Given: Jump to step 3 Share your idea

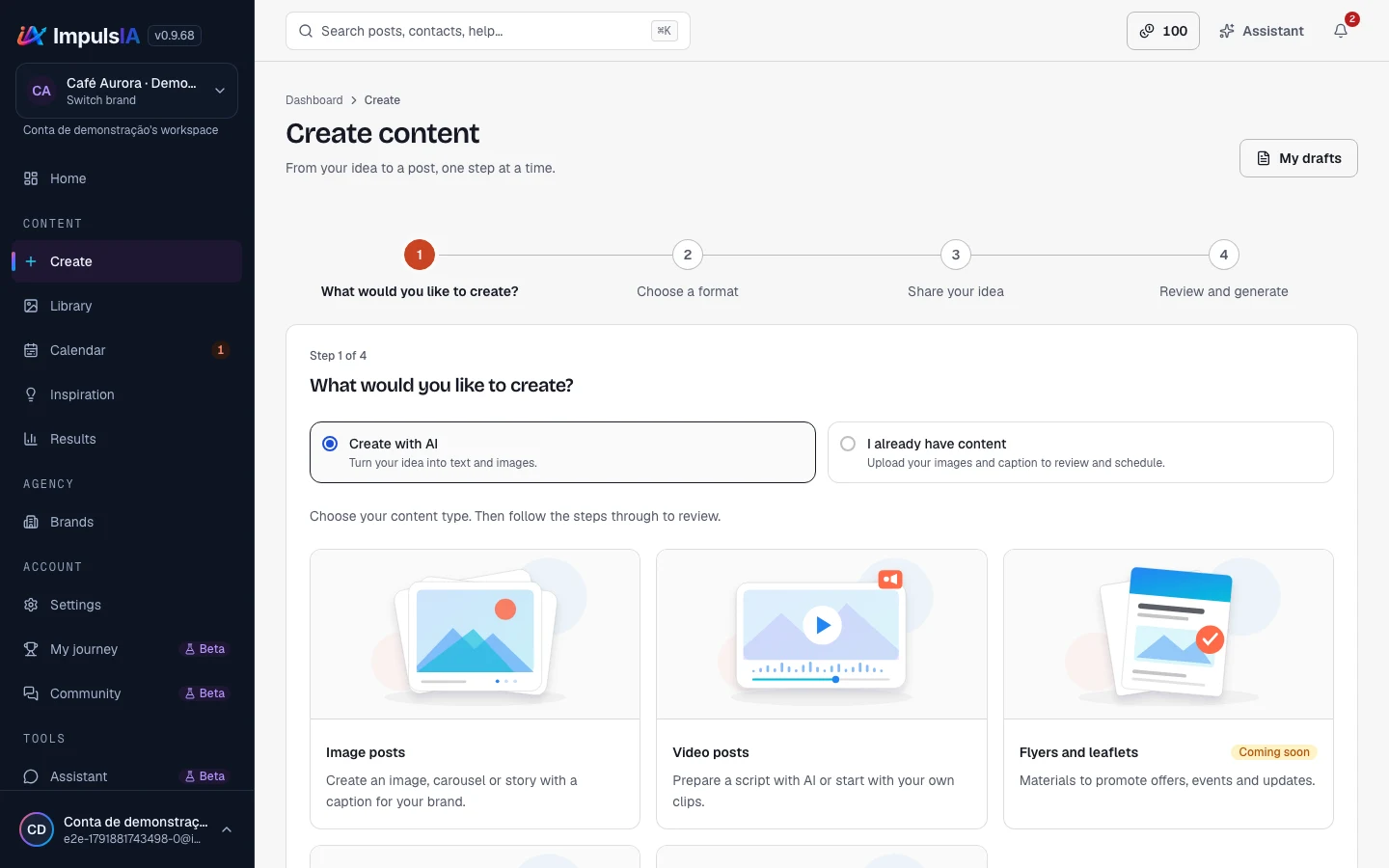Looking at the screenshot, I should pos(956,270).
